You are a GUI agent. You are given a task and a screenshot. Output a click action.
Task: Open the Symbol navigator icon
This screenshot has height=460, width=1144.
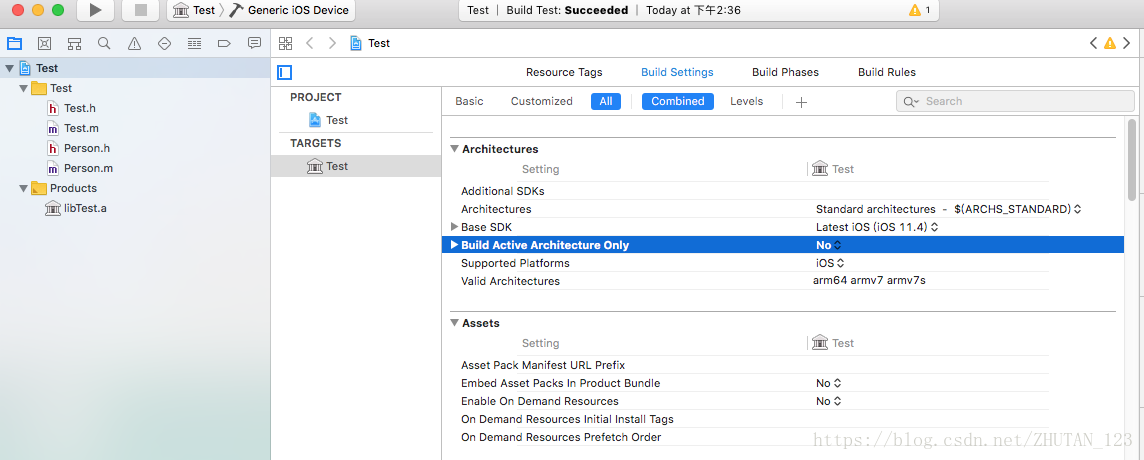tap(74, 43)
